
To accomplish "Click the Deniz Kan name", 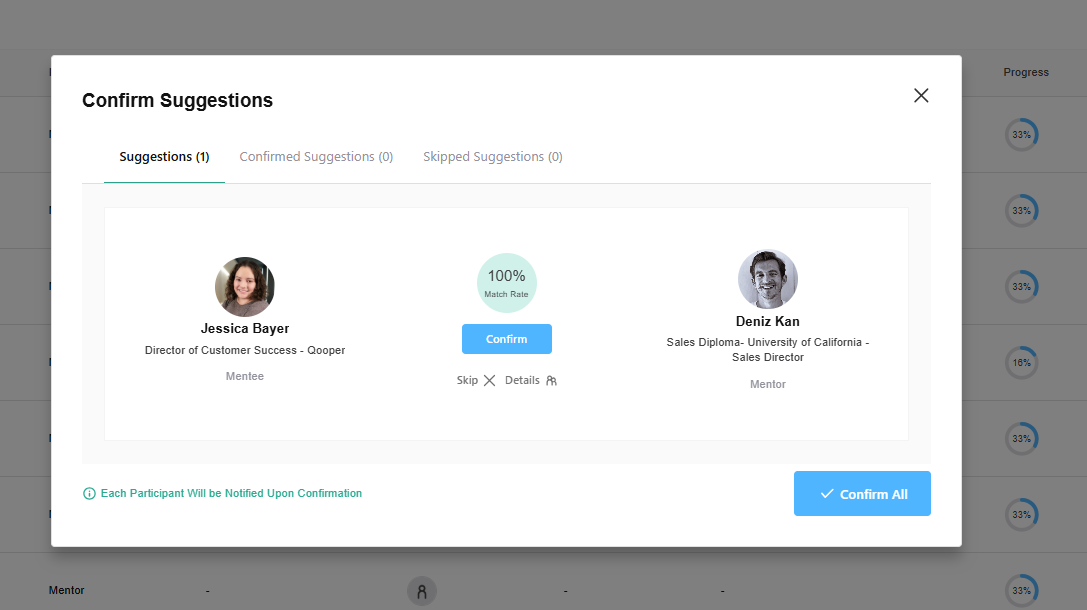I will pos(767,321).
